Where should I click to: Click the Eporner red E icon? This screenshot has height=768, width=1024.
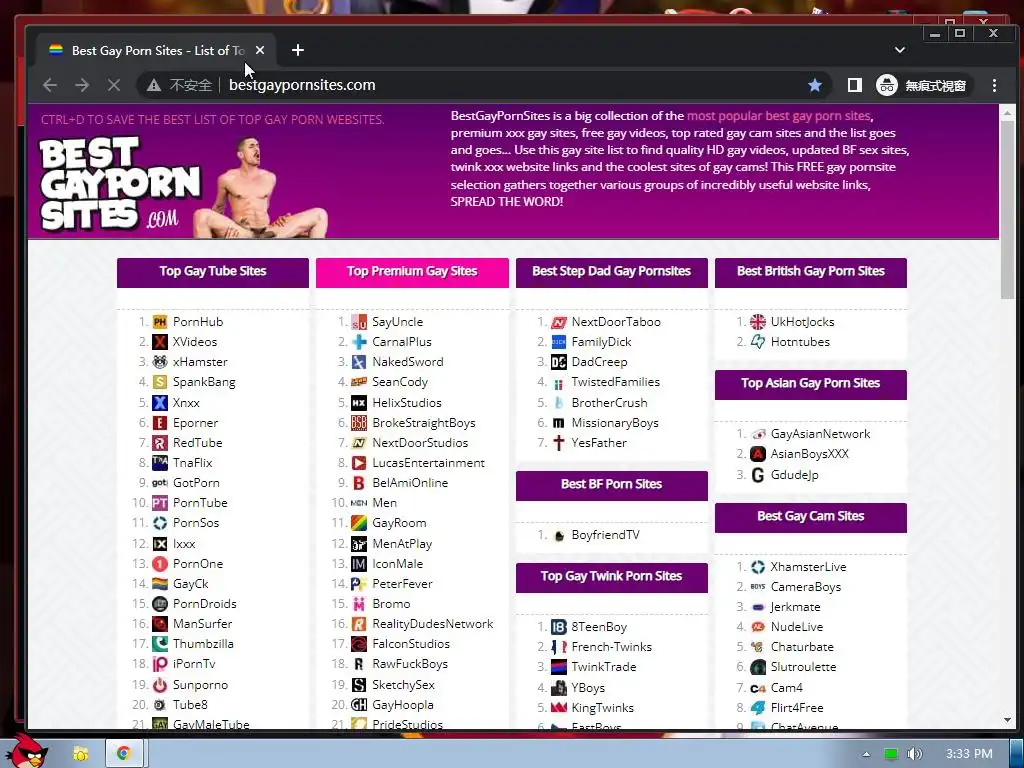coord(160,423)
